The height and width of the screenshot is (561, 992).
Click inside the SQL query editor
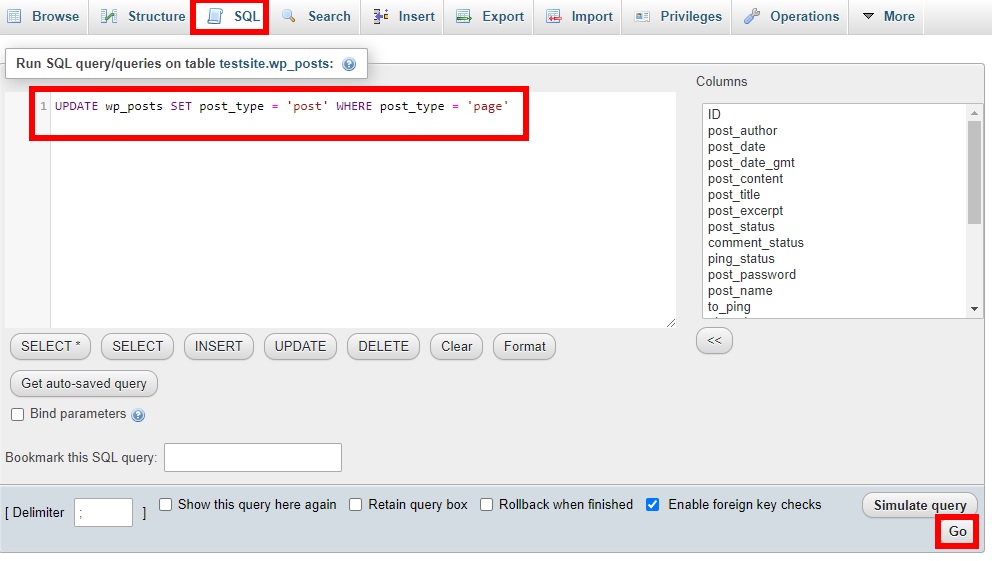(363, 209)
